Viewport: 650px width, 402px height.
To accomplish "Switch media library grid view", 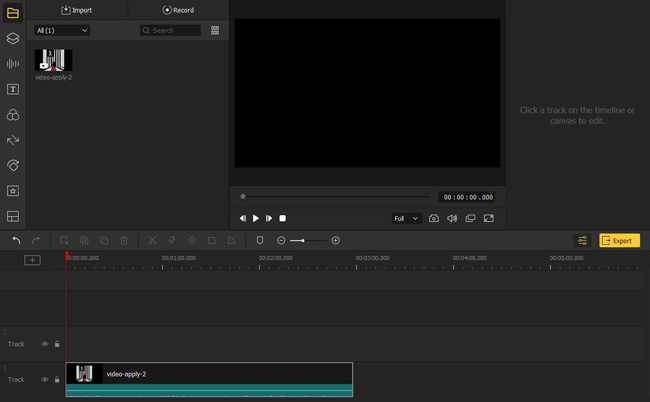I will pyautogui.click(x=215, y=30).
